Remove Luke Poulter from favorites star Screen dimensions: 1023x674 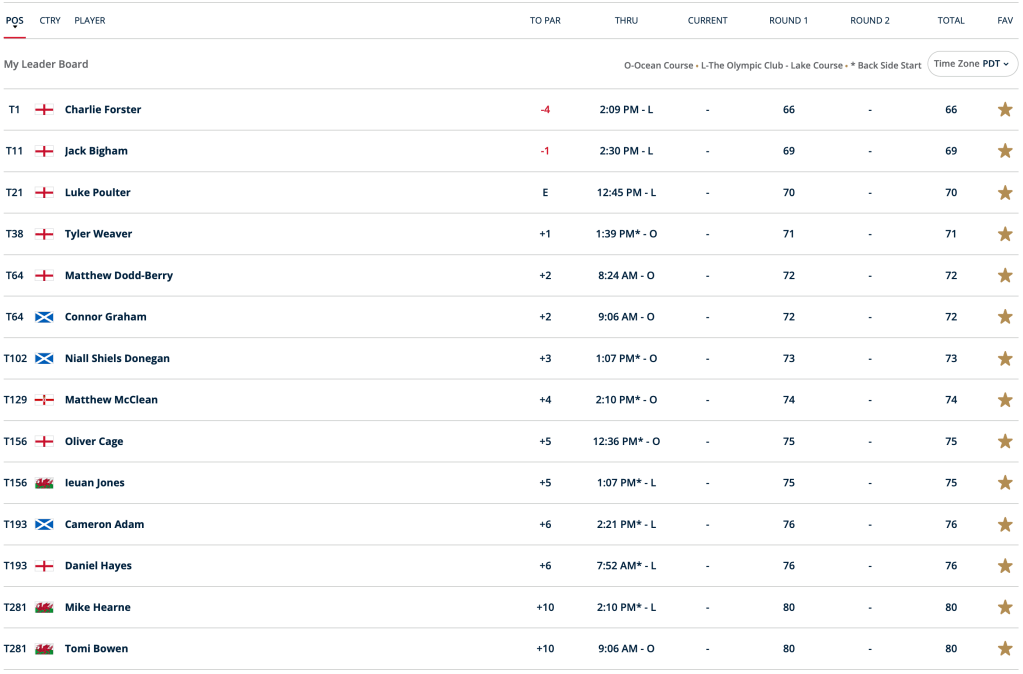1005,193
